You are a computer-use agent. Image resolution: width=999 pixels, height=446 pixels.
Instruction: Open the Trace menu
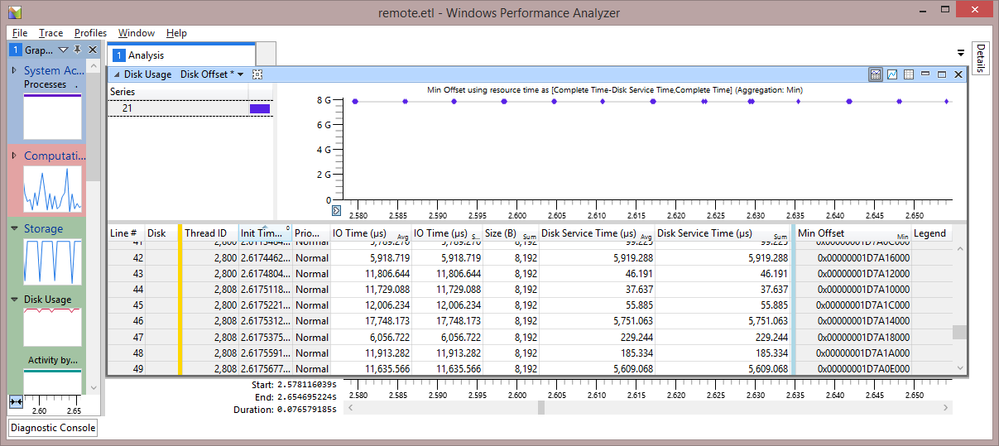50,33
